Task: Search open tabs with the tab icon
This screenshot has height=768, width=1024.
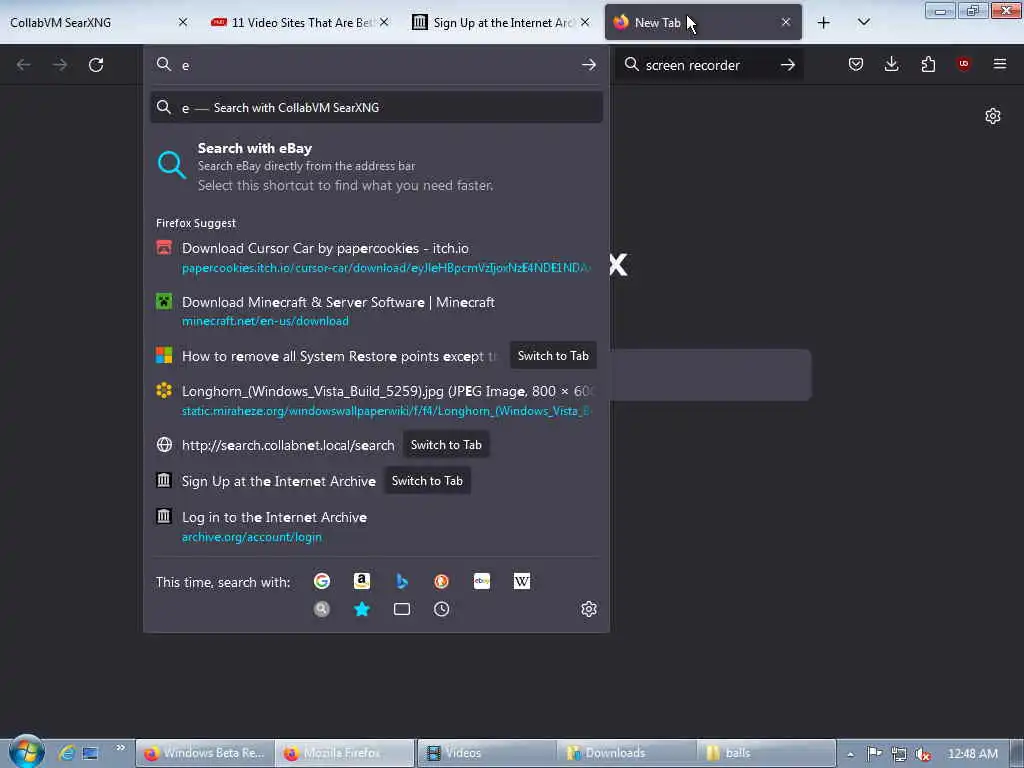Action: pyautogui.click(x=402, y=609)
